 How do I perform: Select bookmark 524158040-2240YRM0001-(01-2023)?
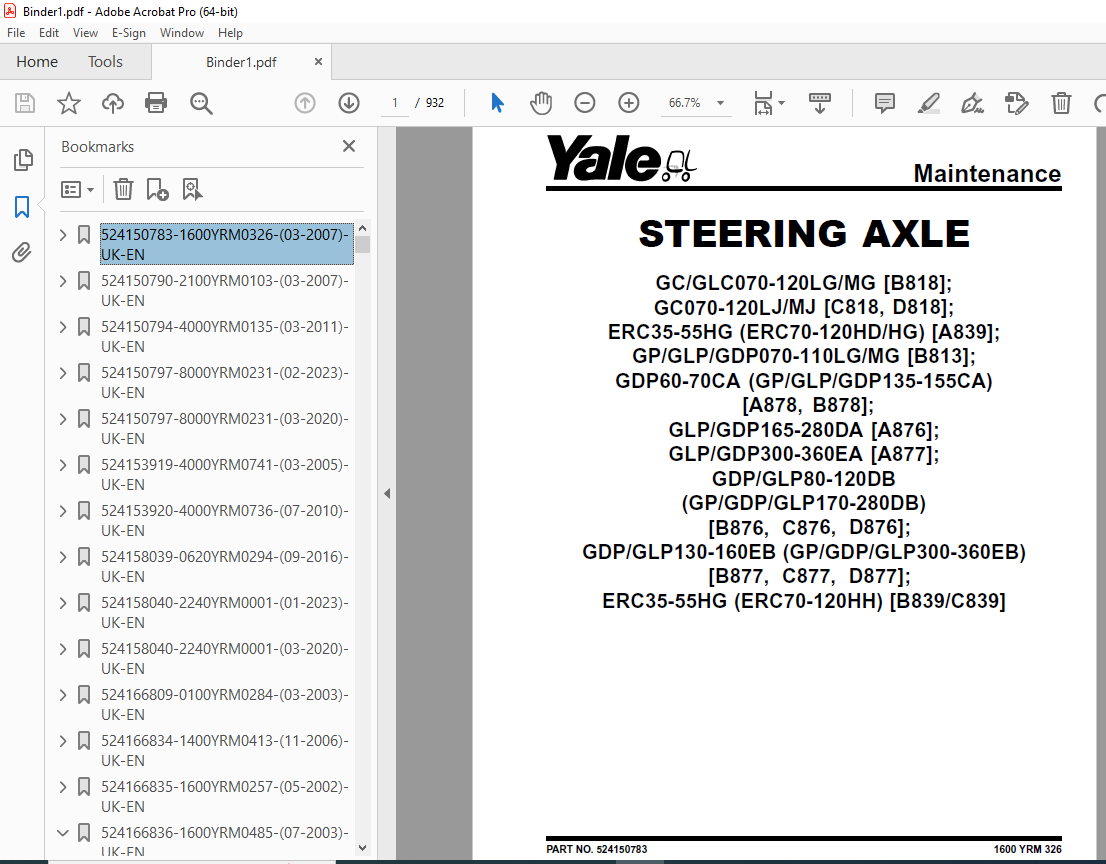click(224, 612)
